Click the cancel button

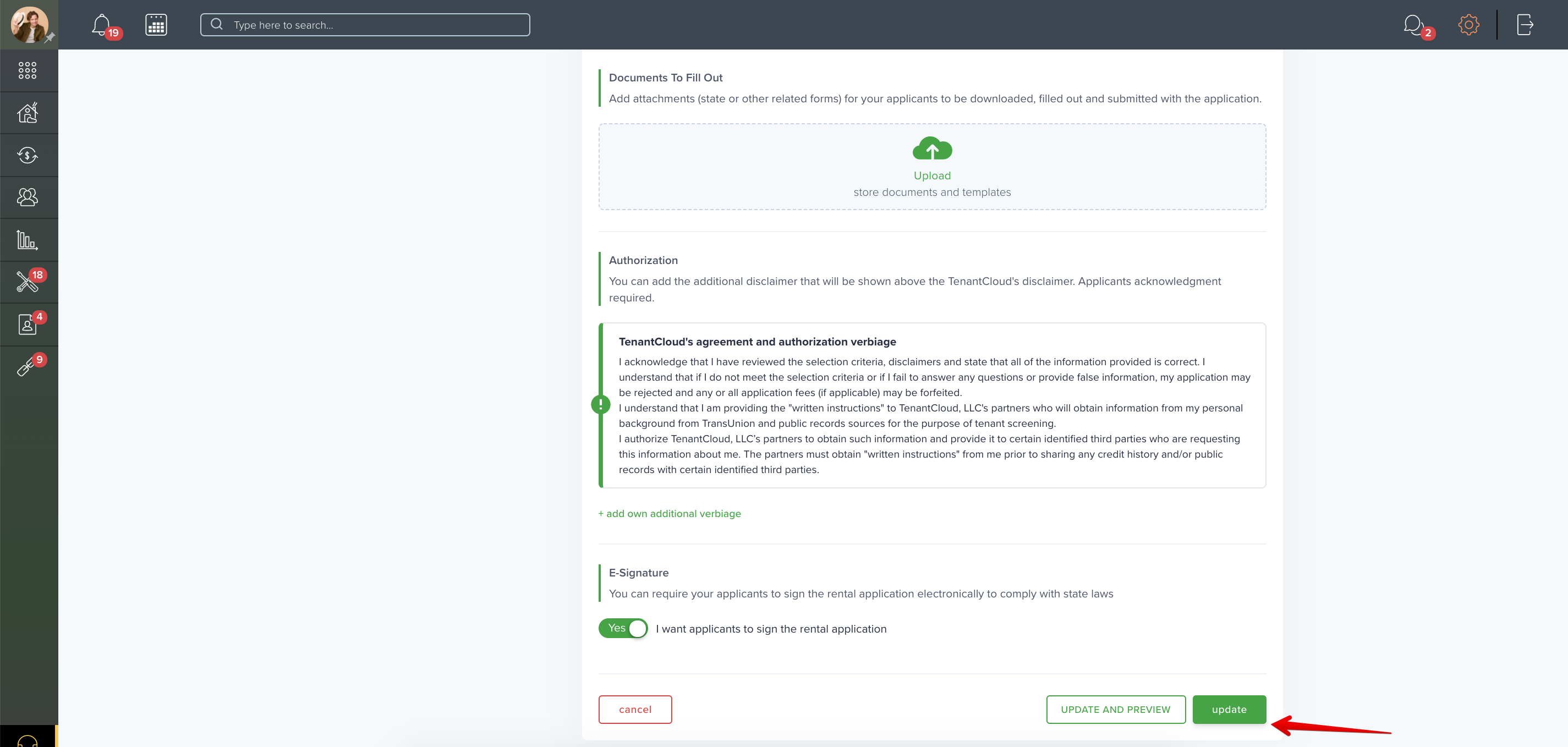(x=635, y=709)
